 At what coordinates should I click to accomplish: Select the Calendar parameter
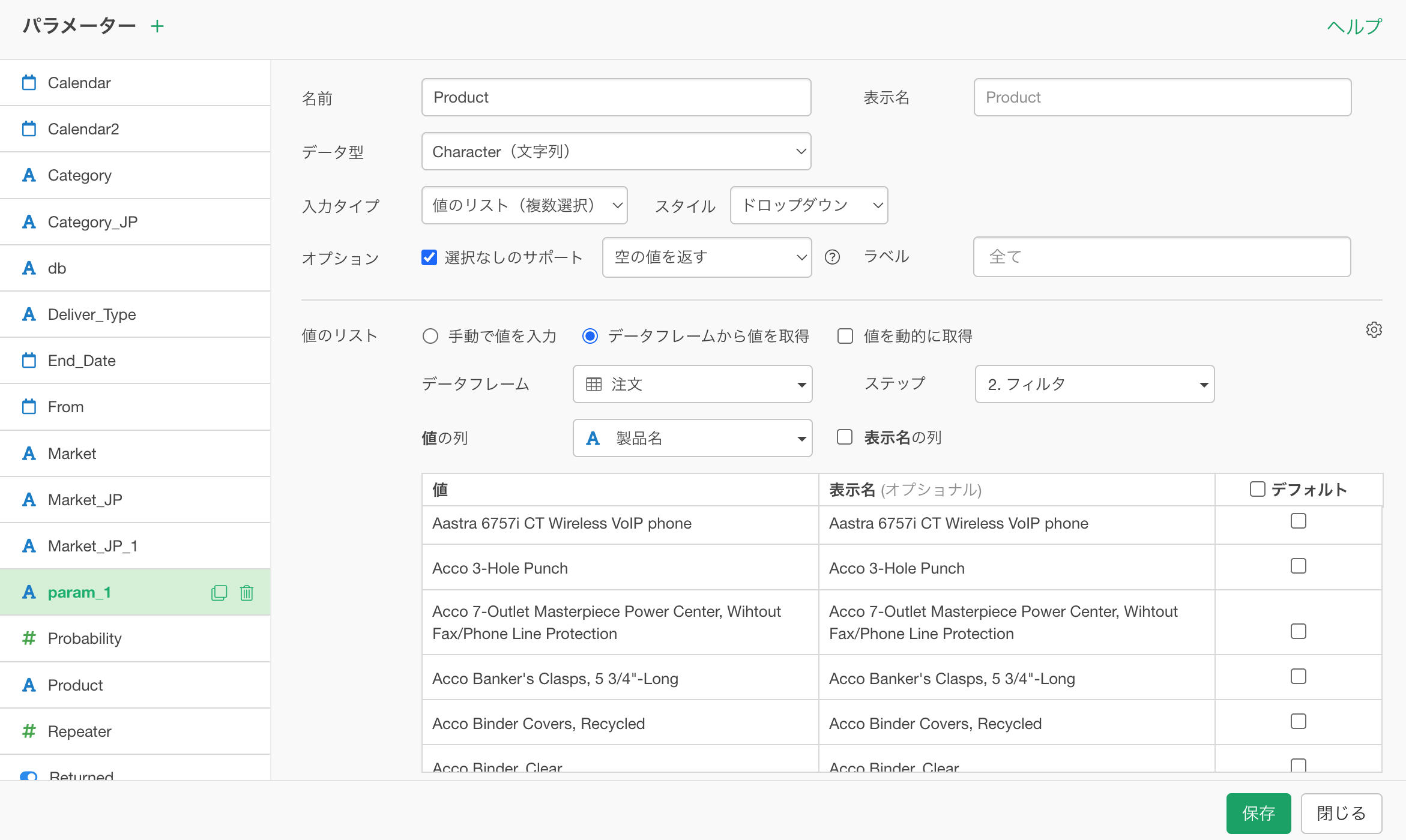135,83
